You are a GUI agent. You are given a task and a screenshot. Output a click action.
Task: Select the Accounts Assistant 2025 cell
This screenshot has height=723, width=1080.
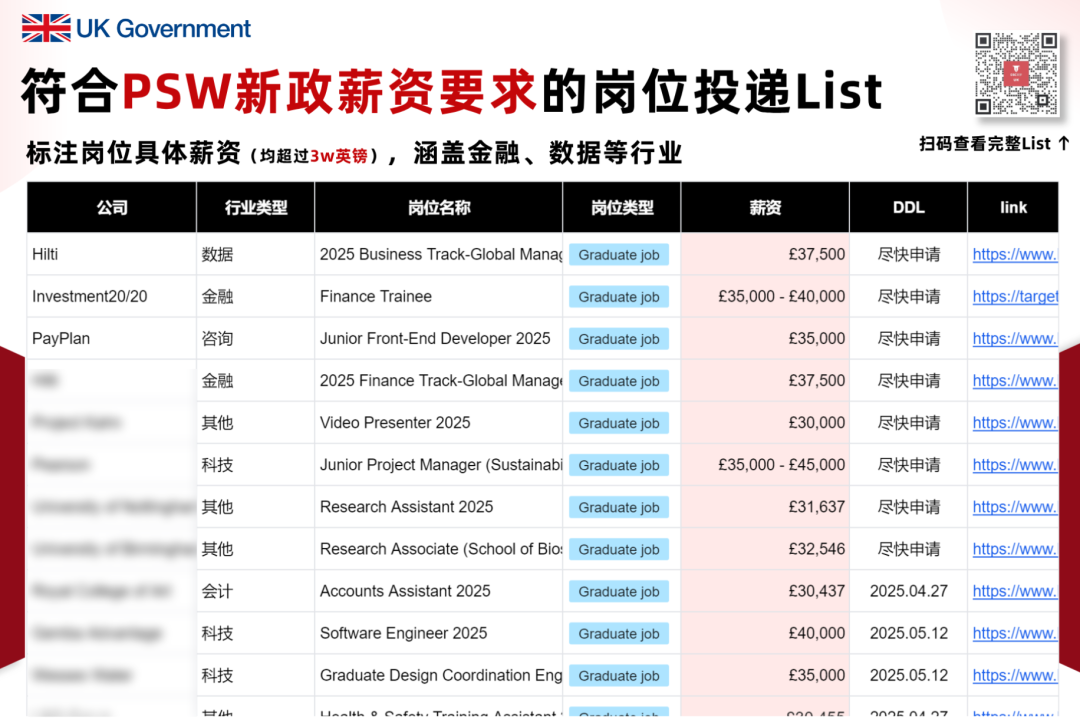(439, 591)
